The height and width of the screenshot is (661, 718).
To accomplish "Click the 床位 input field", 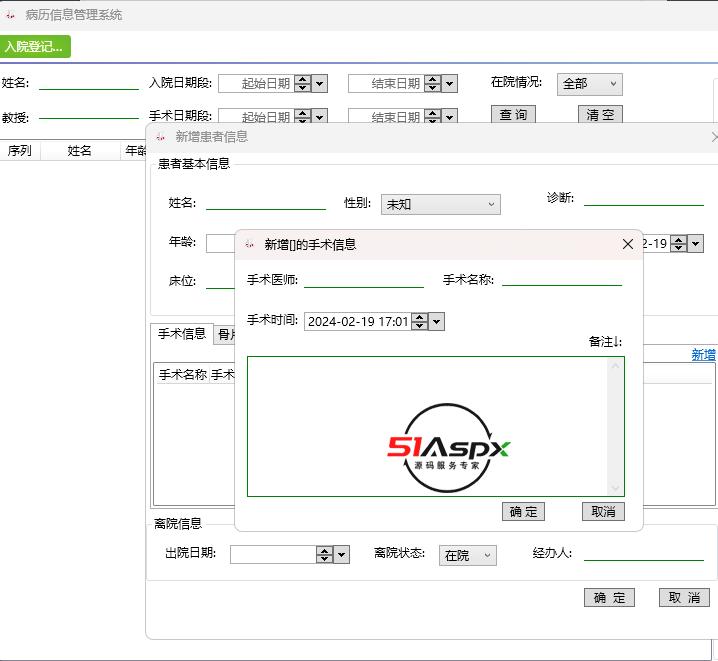I will (221, 282).
